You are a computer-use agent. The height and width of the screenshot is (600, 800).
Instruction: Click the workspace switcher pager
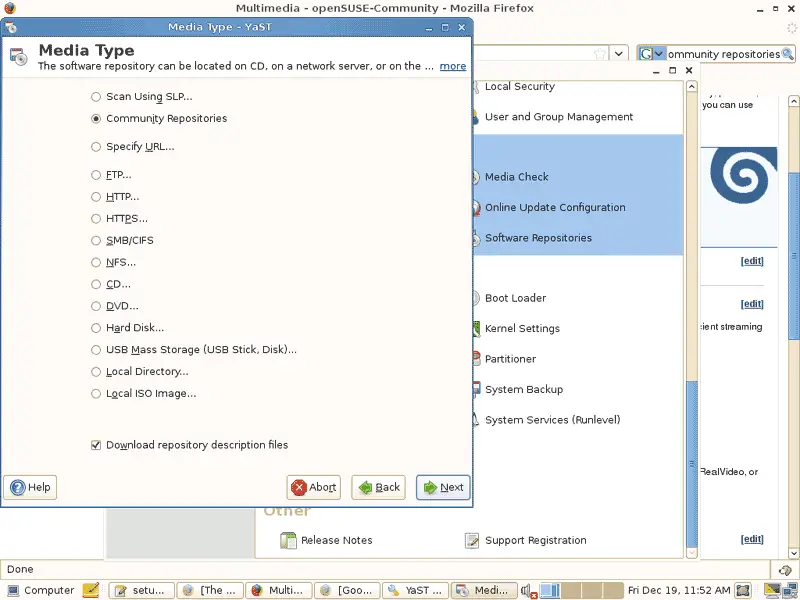tap(582, 590)
